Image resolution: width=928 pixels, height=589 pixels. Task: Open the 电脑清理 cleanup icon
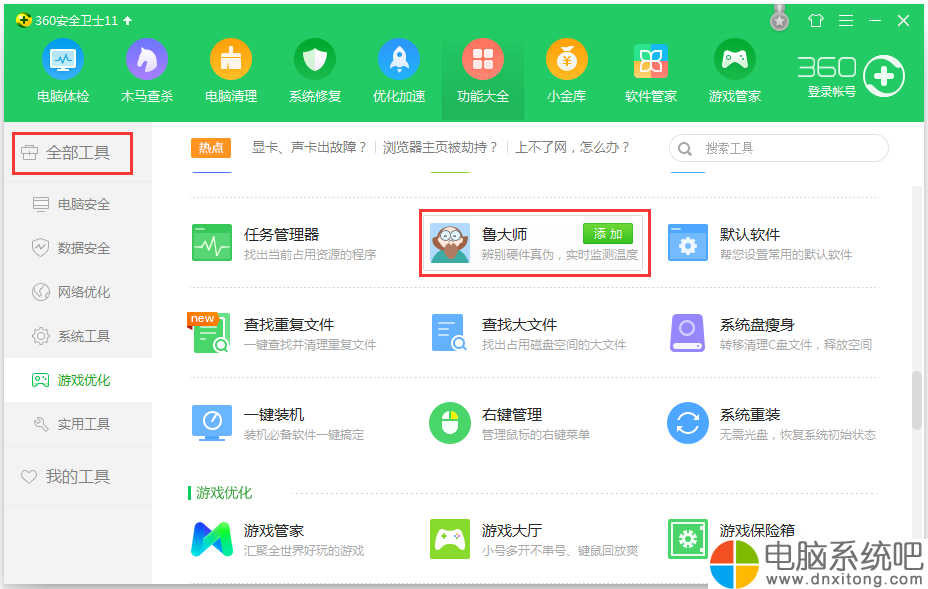click(x=231, y=59)
